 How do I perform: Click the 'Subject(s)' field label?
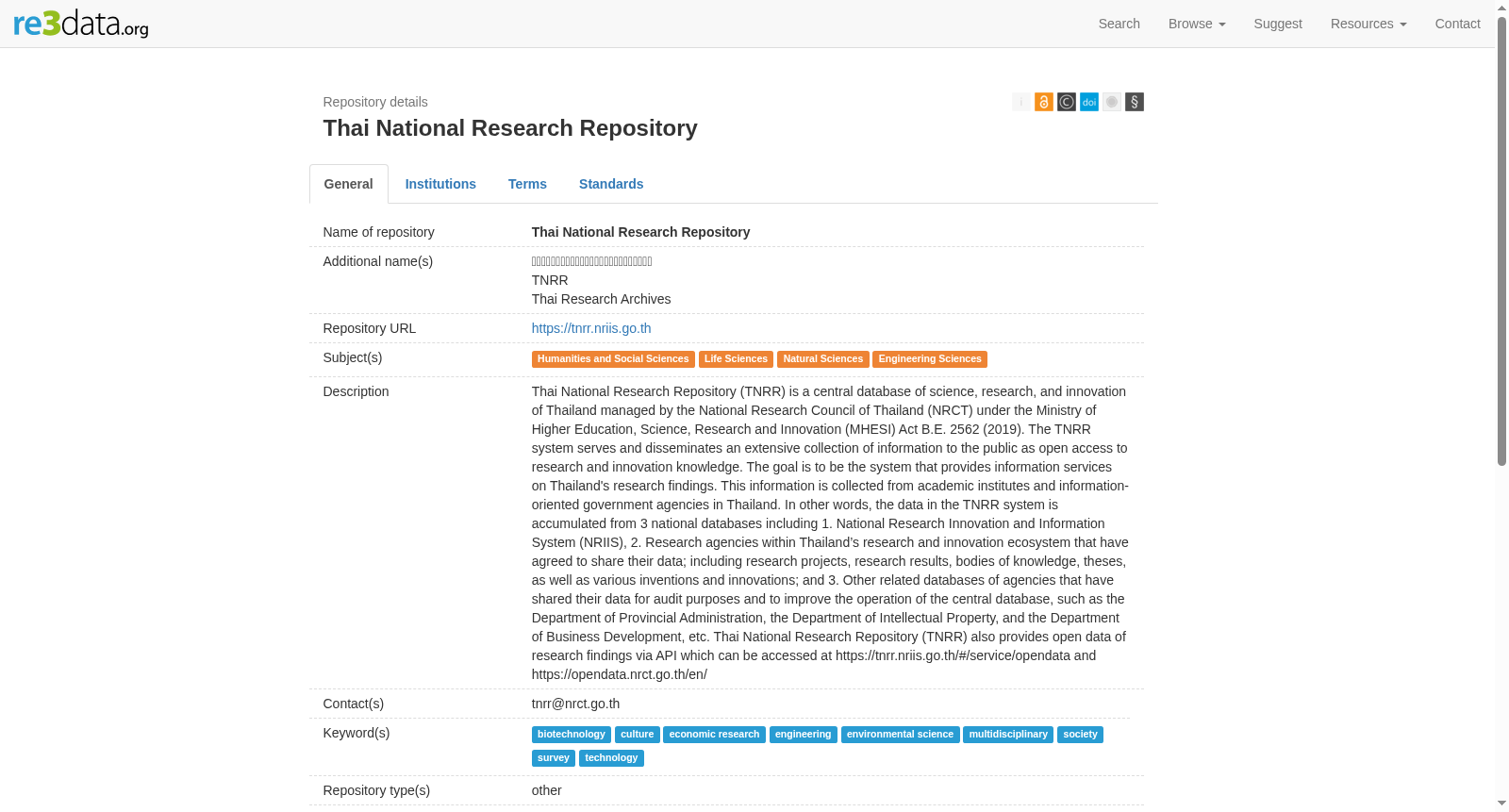[x=353, y=357]
